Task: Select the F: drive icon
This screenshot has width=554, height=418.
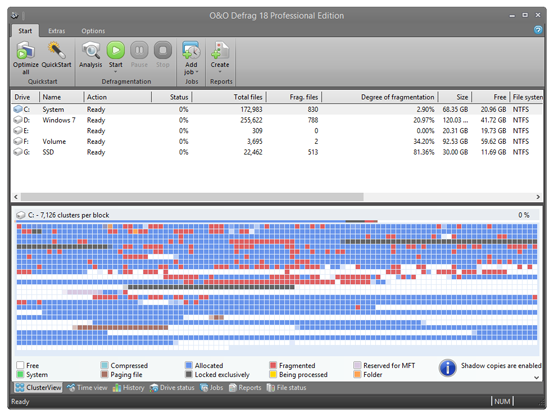Action: (18, 141)
